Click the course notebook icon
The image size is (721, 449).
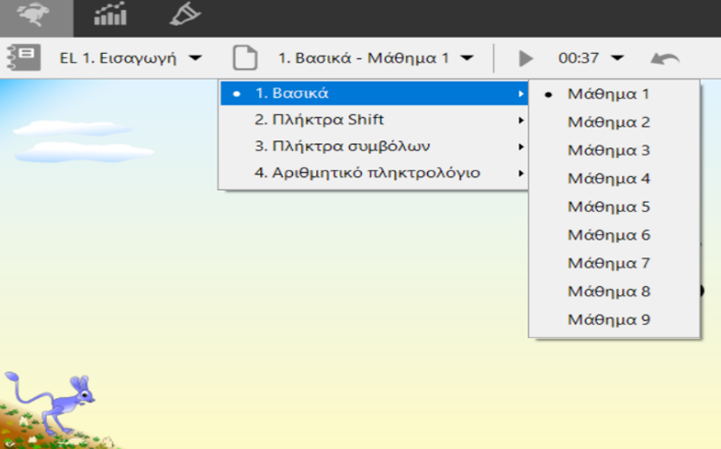tap(24, 57)
